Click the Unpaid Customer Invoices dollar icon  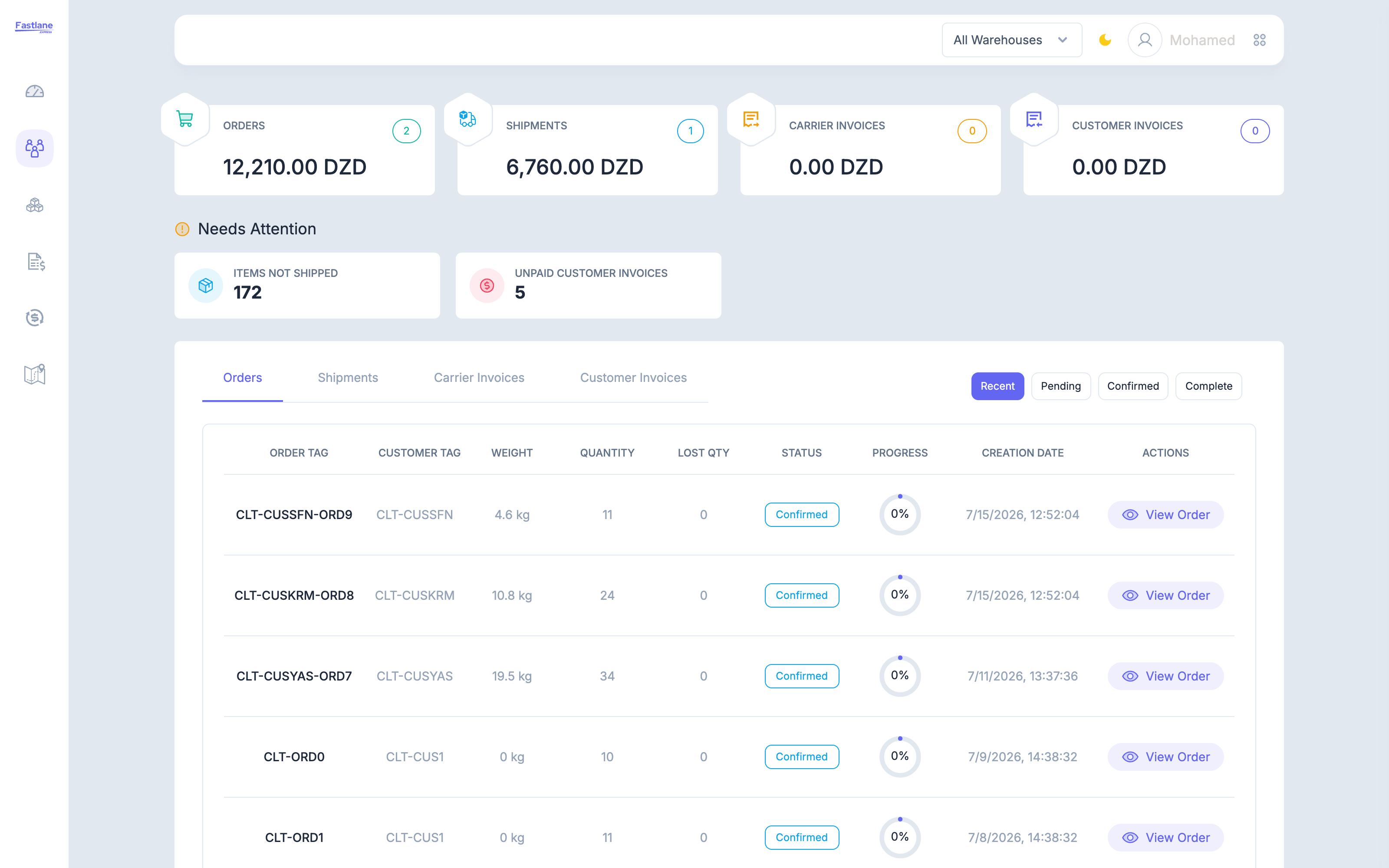tap(487, 285)
